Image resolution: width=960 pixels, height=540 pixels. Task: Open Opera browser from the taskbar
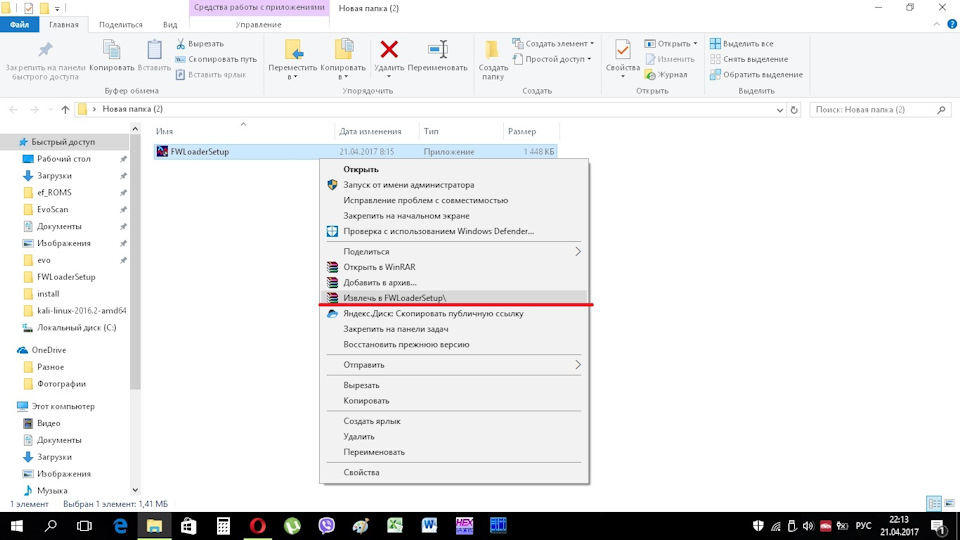pyautogui.click(x=257, y=525)
